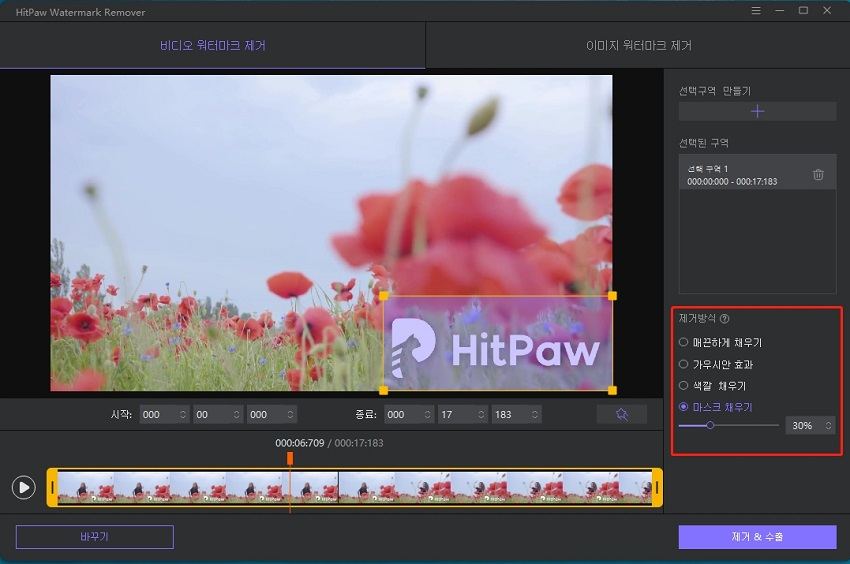Click the 바꾸기 button
This screenshot has height=564, width=850.
point(95,537)
